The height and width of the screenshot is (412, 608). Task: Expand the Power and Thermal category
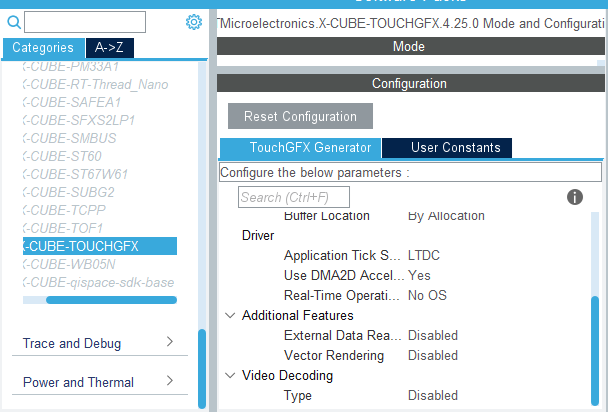click(x=100, y=382)
